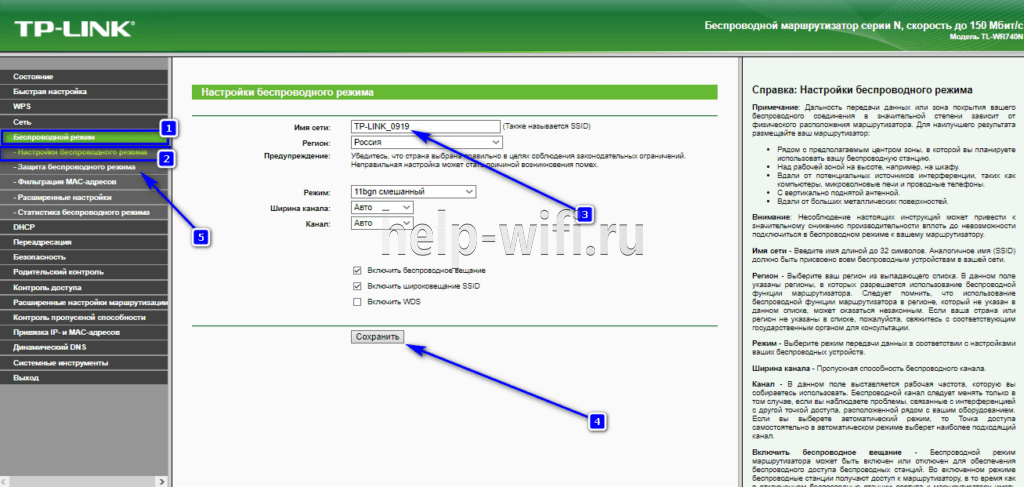Enable the WDS checkbox
Image resolution: width=1024 pixels, height=487 pixels.
click(x=358, y=301)
